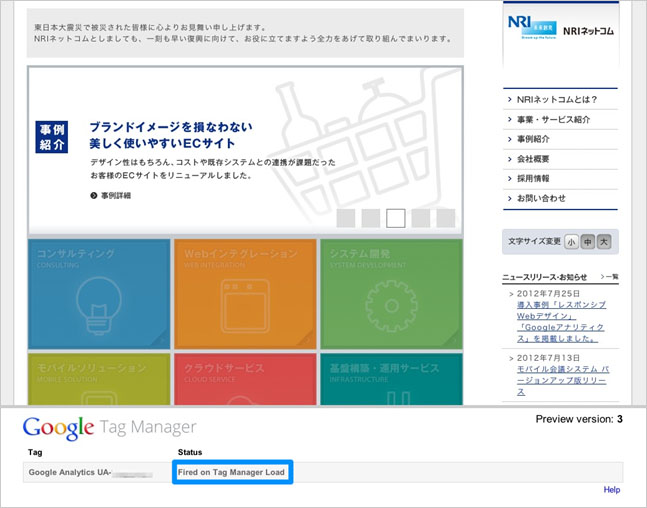Click the Google Tag Manager logo
The image size is (647, 508).
click(110, 427)
